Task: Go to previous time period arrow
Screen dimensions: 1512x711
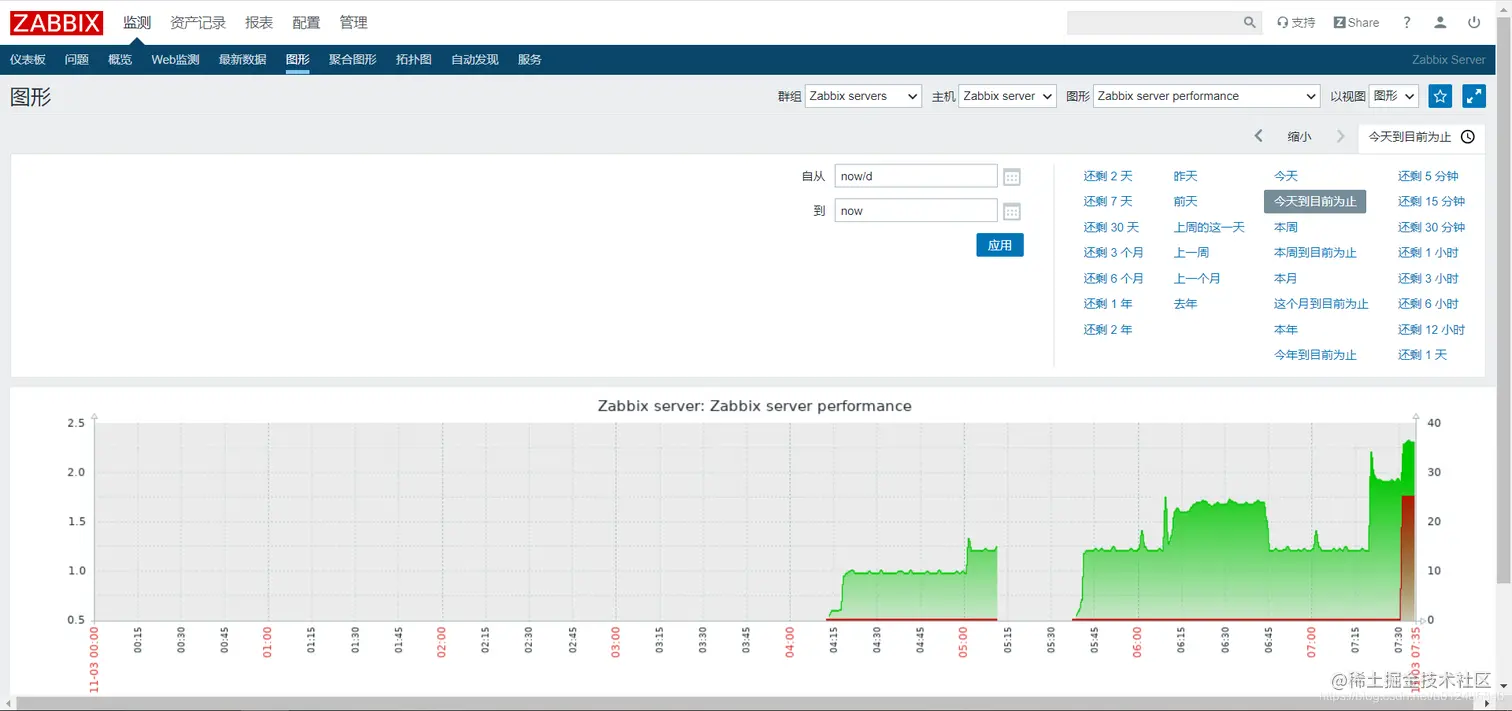Action: pos(1258,136)
